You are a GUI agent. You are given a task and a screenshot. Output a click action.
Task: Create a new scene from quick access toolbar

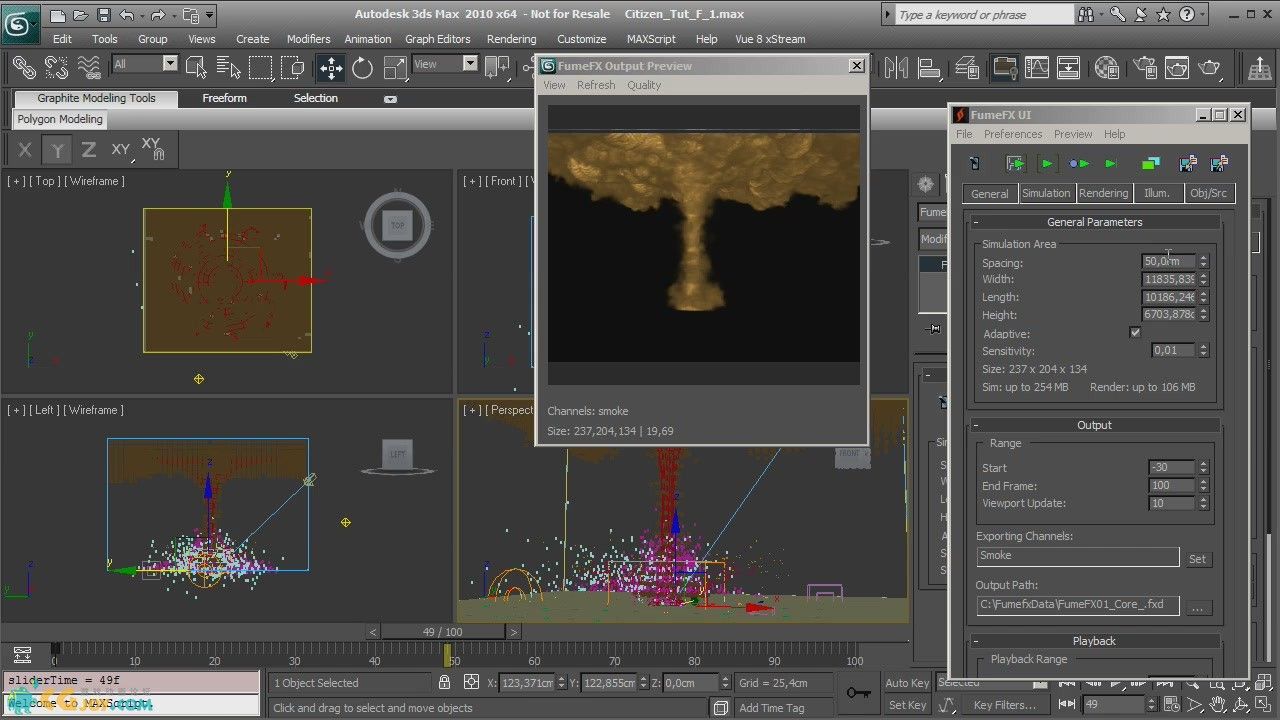(58, 15)
